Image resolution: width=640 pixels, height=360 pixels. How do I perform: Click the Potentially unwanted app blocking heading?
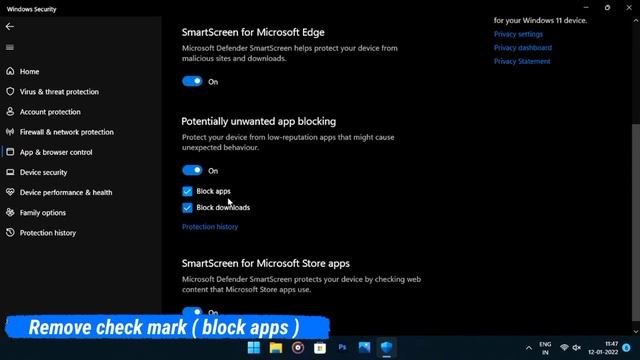[259, 121]
